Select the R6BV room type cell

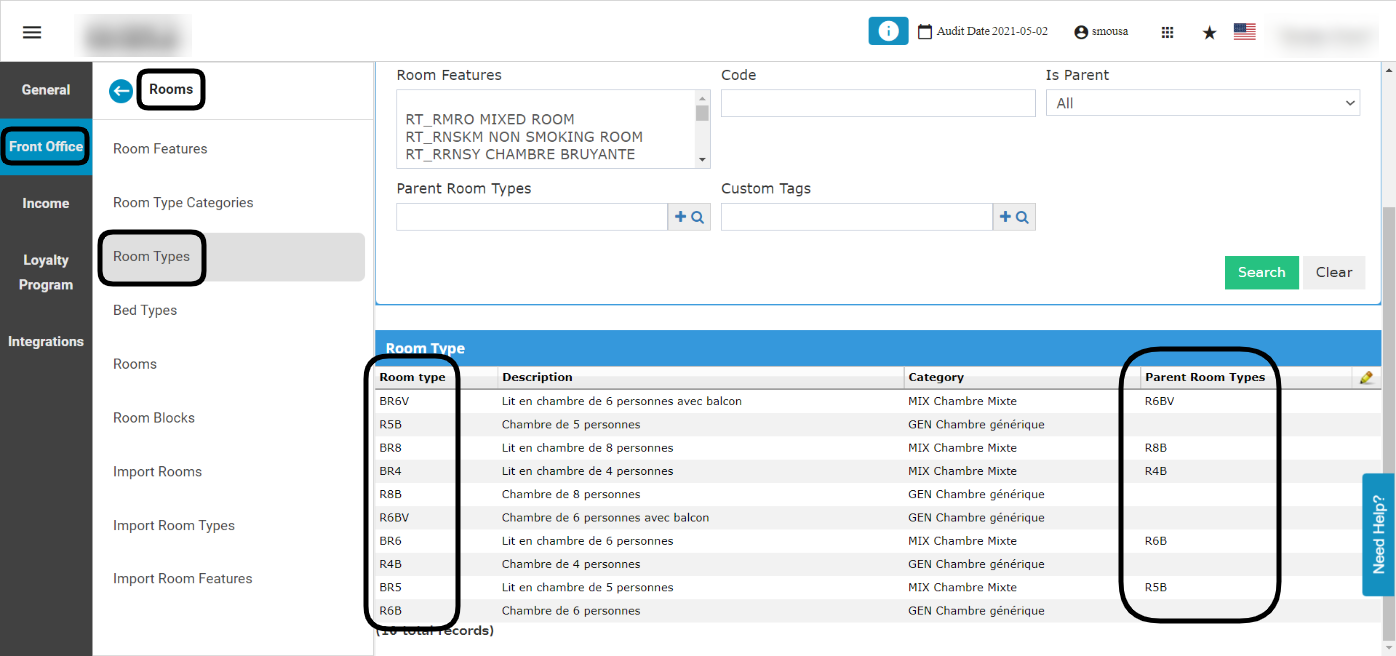click(395, 518)
